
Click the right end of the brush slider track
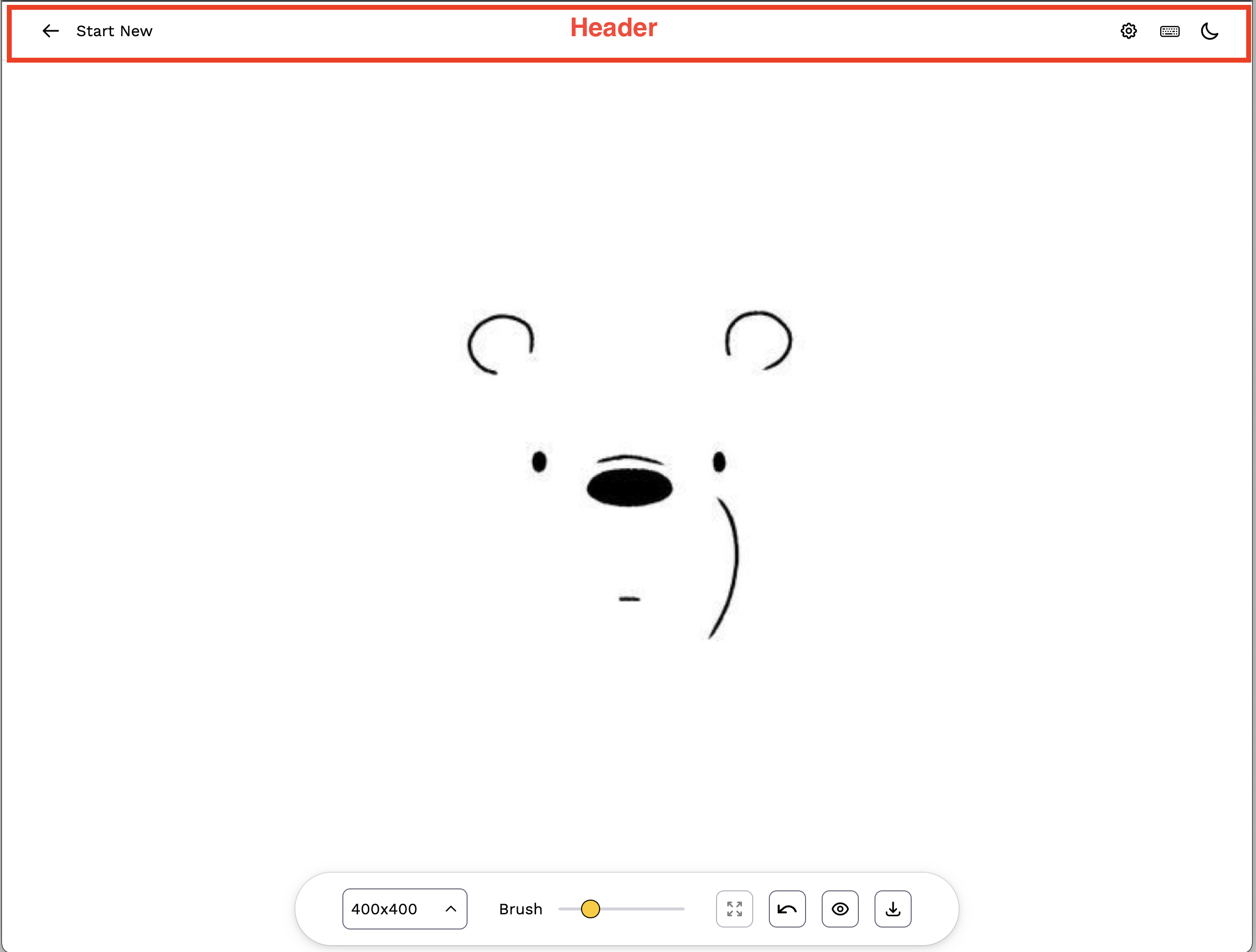point(681,908)
